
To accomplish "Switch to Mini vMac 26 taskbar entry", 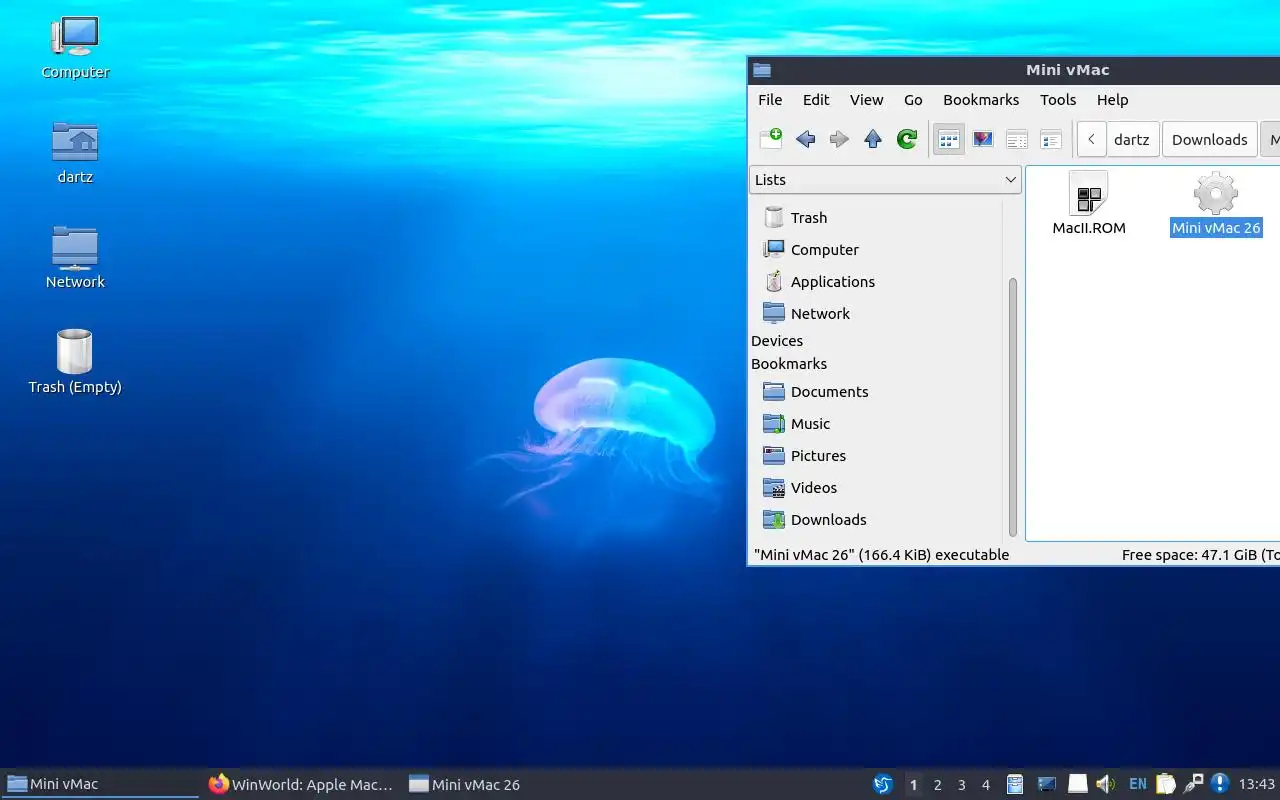I will click(x=502, y=784).
